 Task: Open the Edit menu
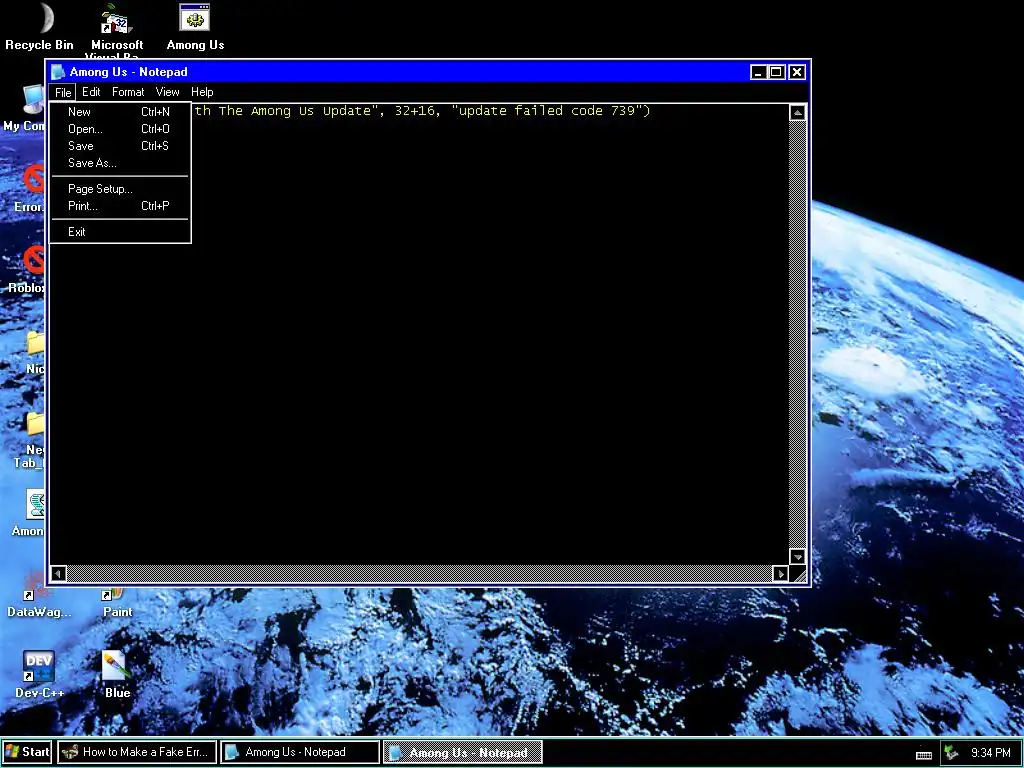pos(91,92)
